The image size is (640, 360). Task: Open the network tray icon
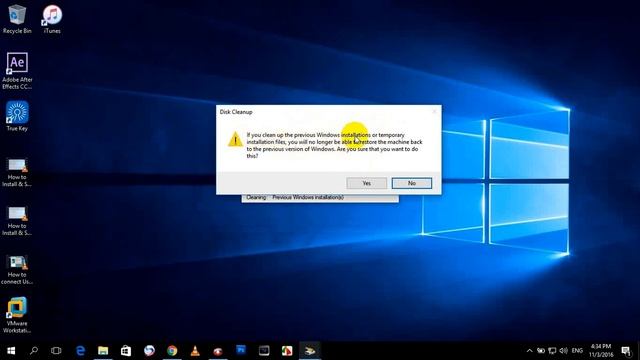click(552, 351)
